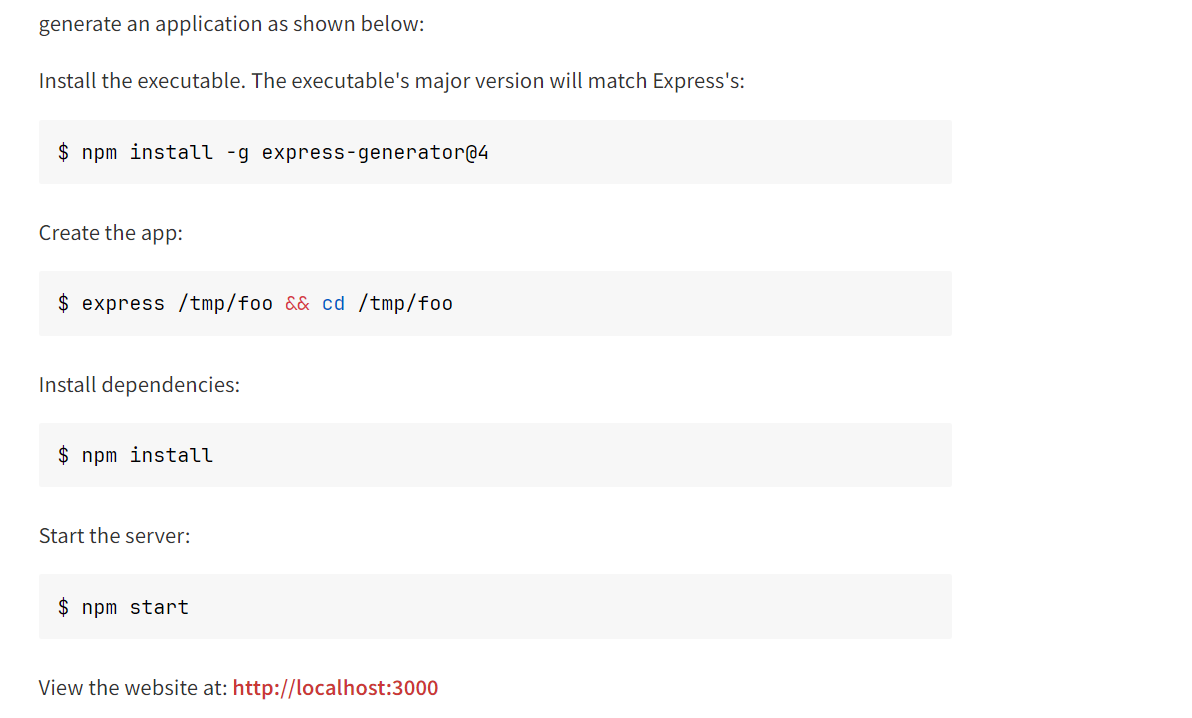1192x718 pixels.
Task: Click the $ prompt before express command
Action: 63,303
